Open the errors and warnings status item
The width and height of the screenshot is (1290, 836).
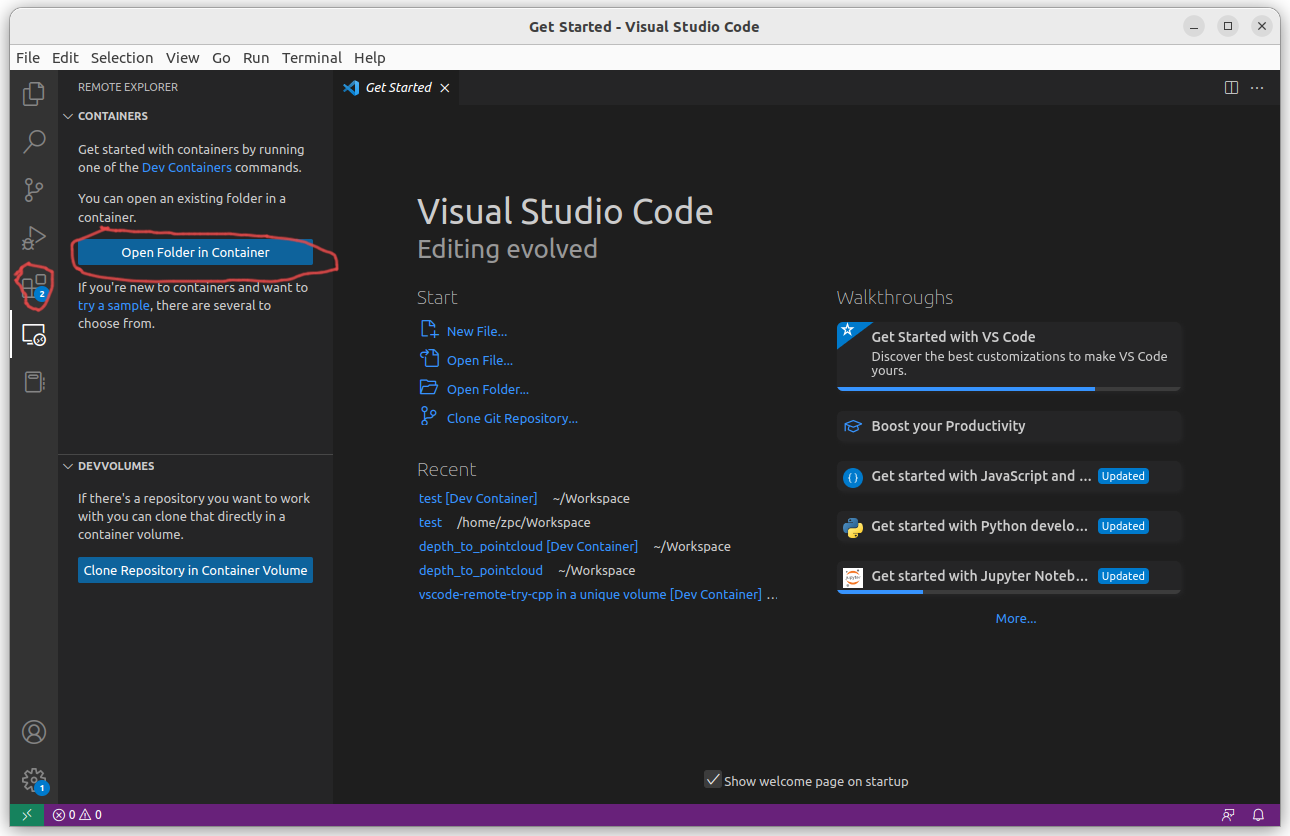point(77,815)
